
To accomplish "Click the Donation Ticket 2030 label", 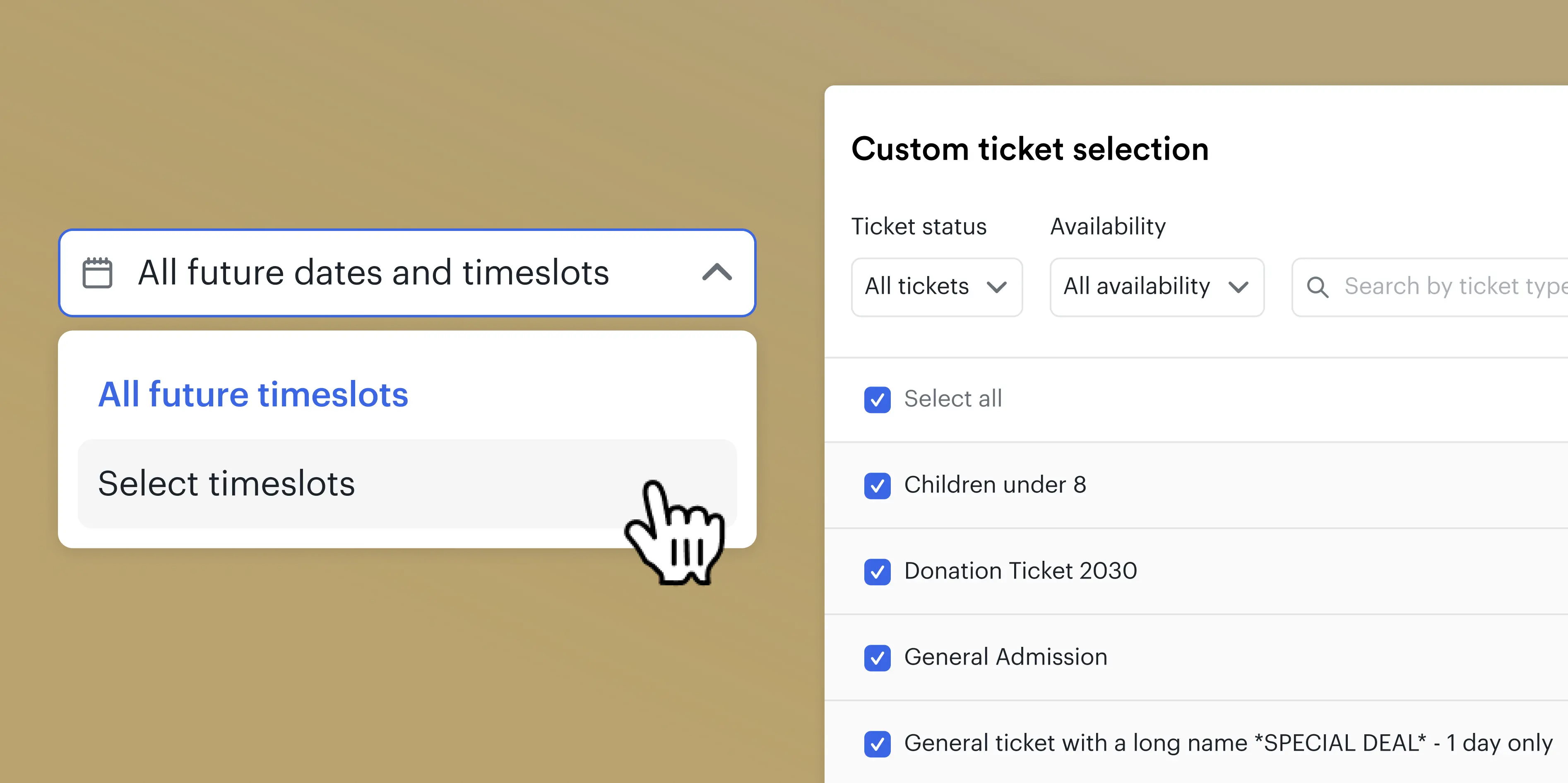I will coord(1020,571).
